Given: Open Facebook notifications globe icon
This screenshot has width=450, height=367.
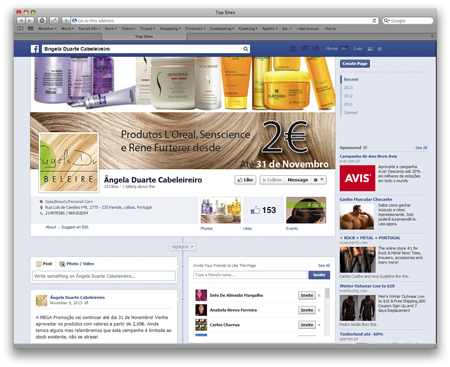Looking at the screenshot, I should tap(316, 49).
